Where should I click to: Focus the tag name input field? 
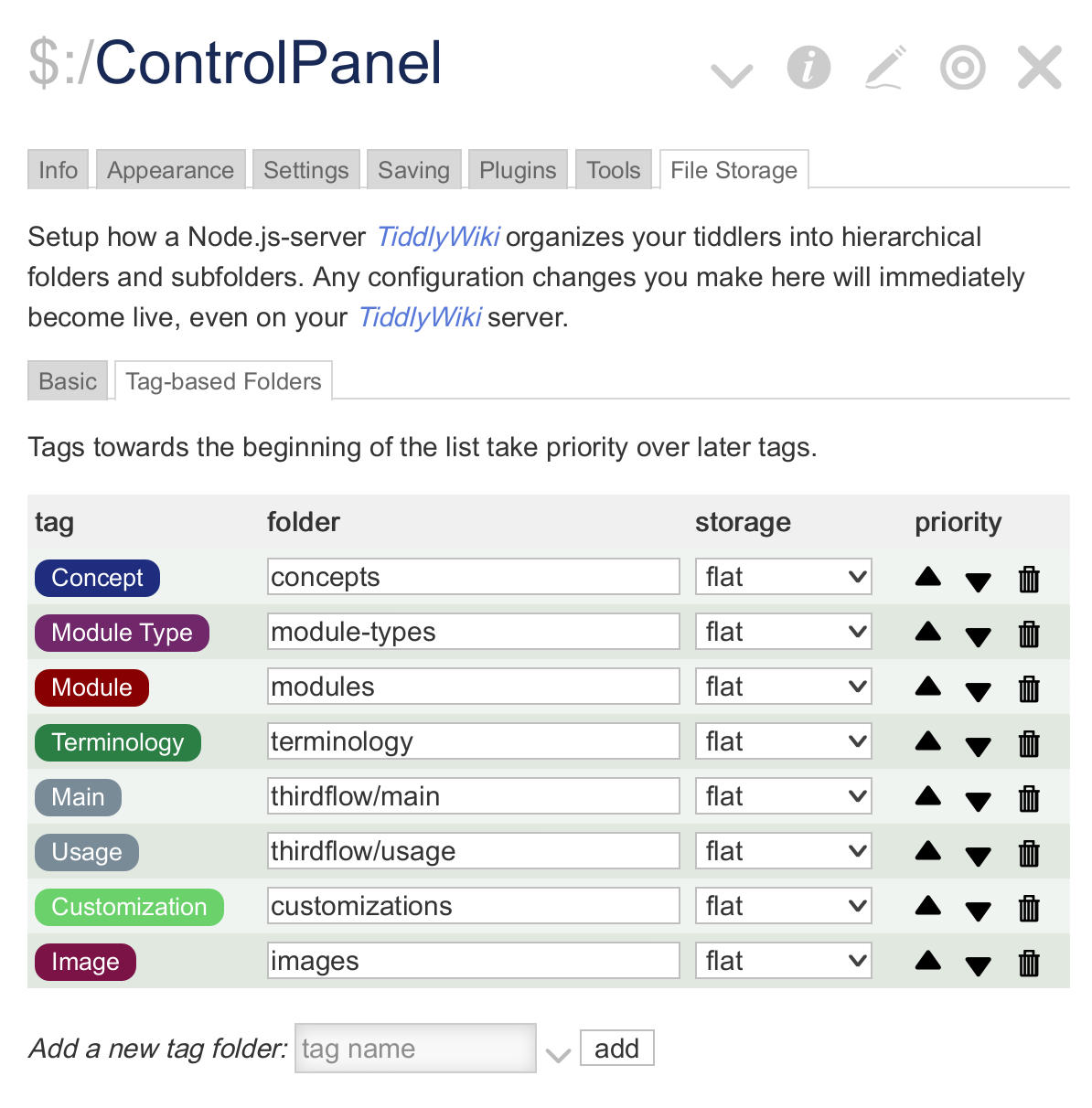click(x=415, y=1048)
